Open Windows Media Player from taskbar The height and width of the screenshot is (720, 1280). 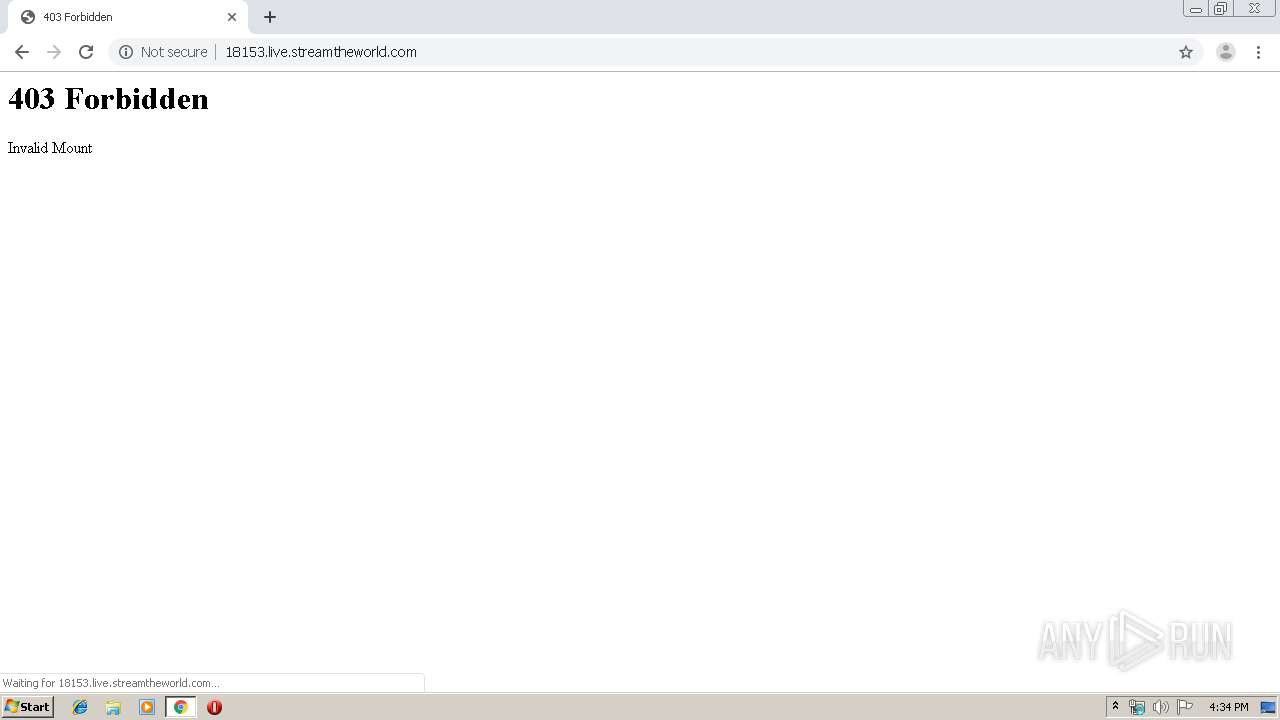click(x=147, y=707)
